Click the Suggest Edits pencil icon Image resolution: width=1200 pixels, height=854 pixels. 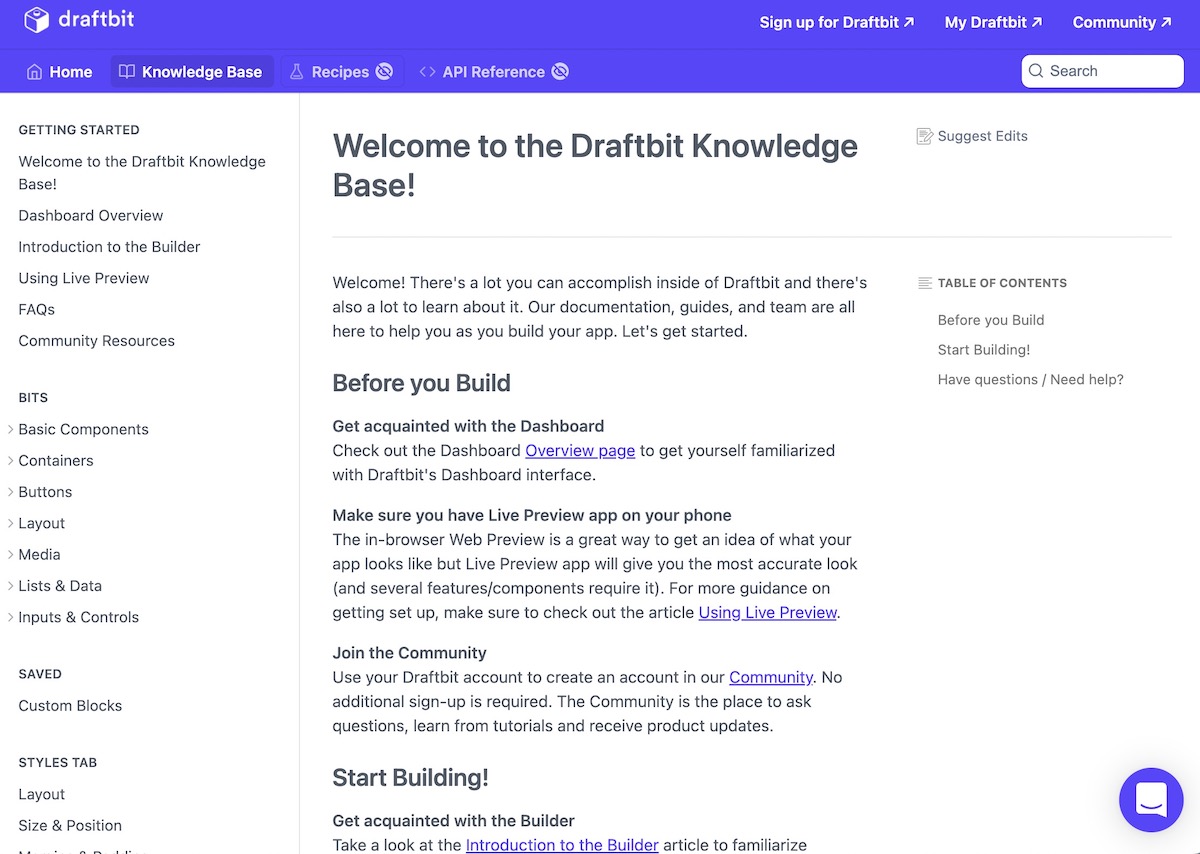pyautogui.click(x=925, y=136)
